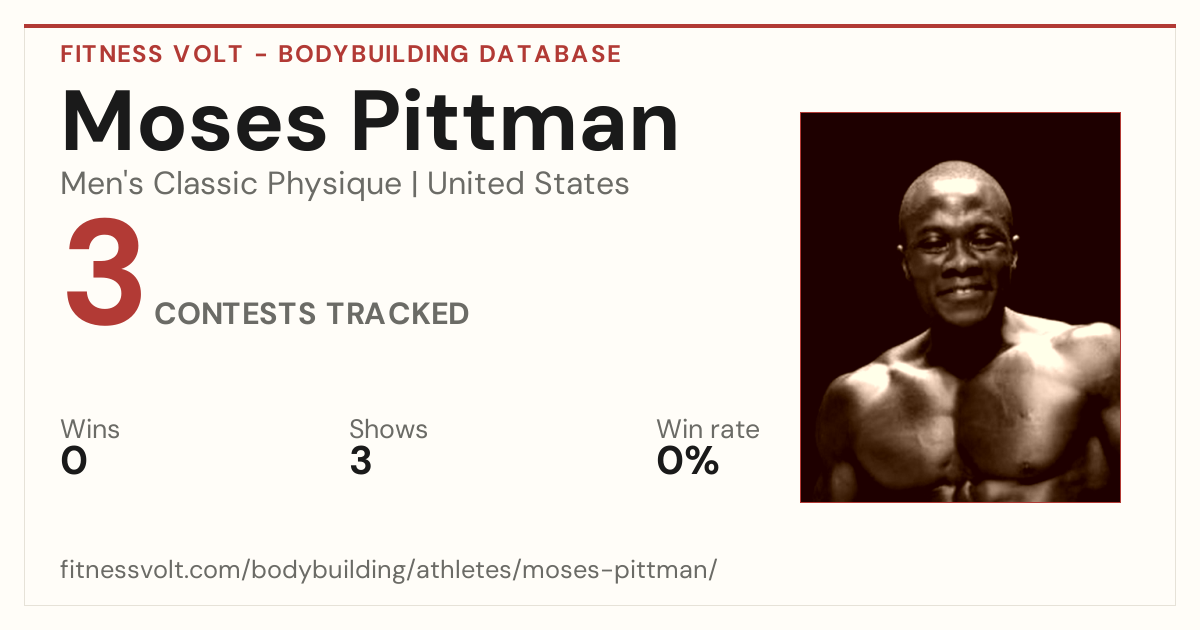Viewport: 1200px width, 630px height.
Task: Select the BODYBUILDING DATABASE header label
Action: [x=450, y=54]
